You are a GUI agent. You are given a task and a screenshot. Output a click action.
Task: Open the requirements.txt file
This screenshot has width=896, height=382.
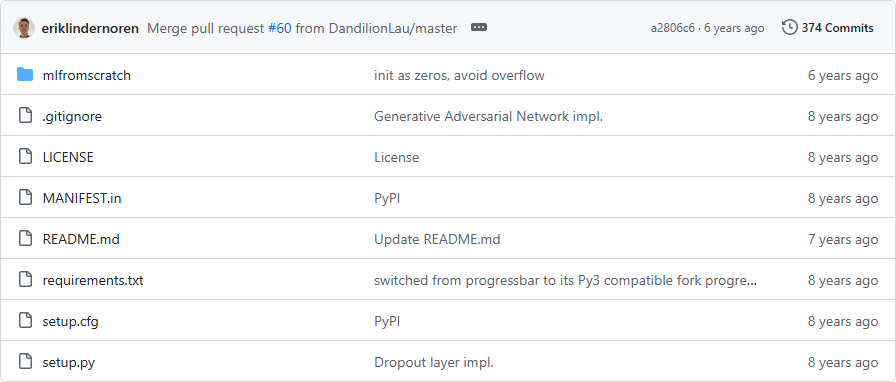pyautogui.click(x=93, y=281)
